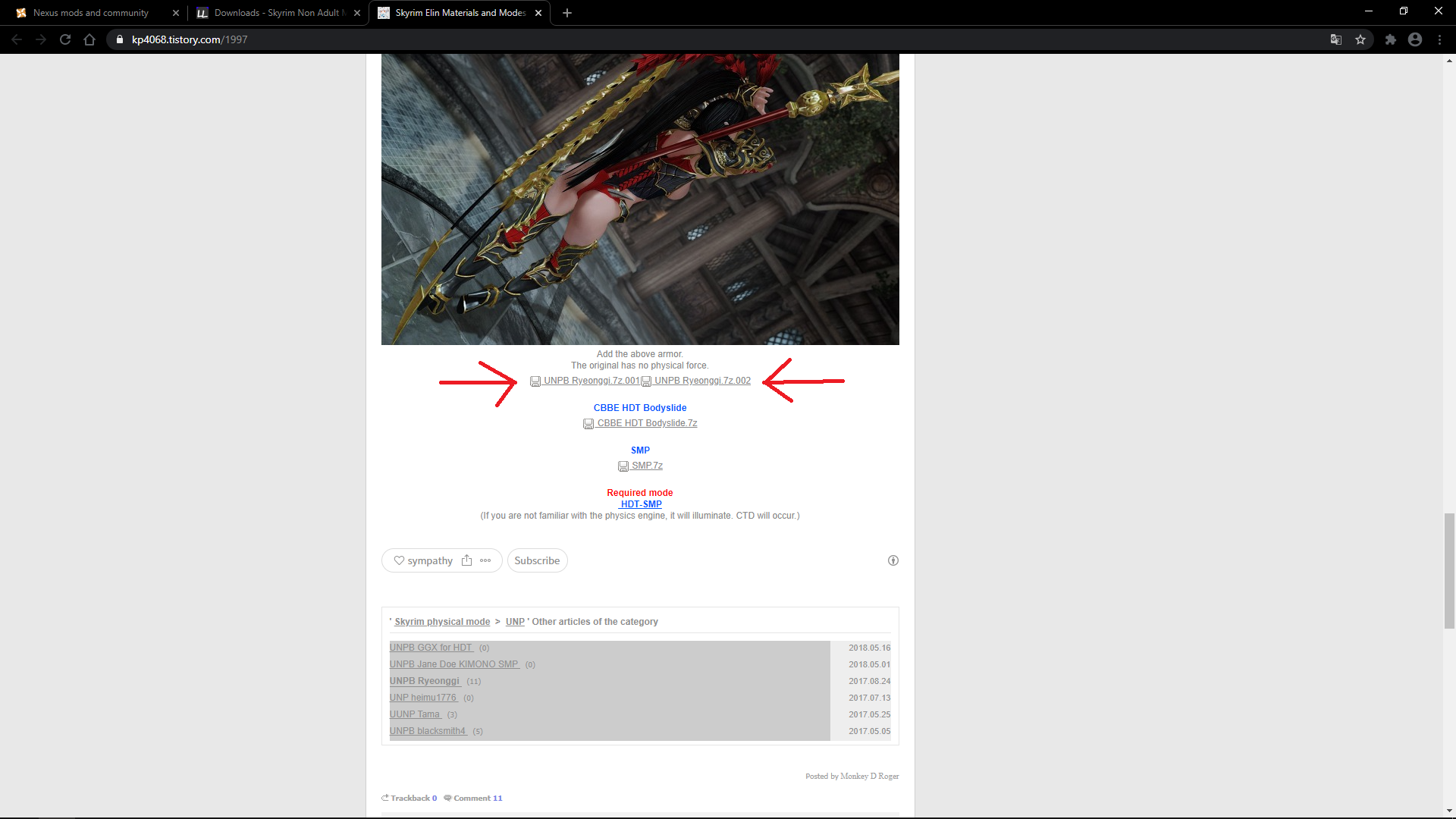Click the date 2017.08.24
Viewport: 1456px width, 819px height.
click(x=869, y=681)
